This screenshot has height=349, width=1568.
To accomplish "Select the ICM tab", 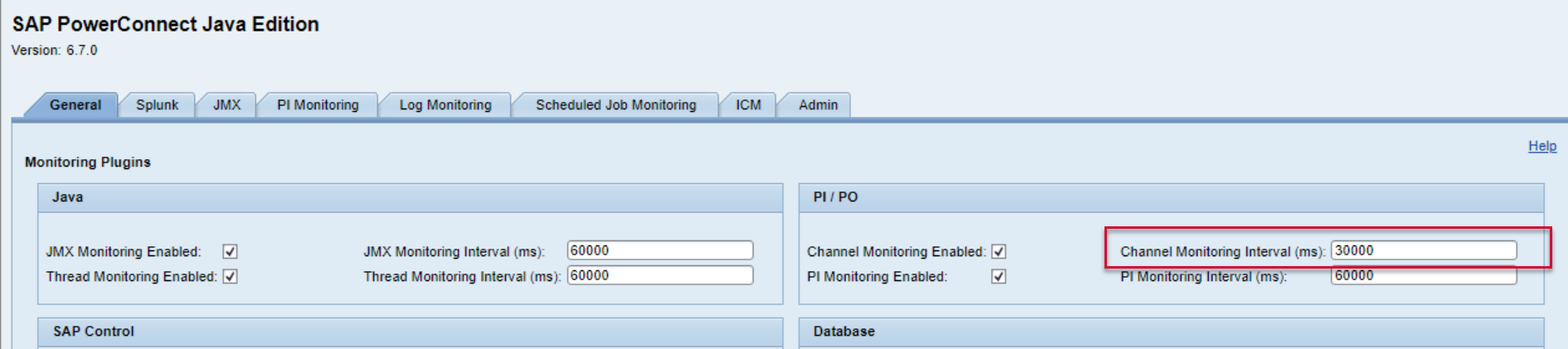I will point(748,105).
